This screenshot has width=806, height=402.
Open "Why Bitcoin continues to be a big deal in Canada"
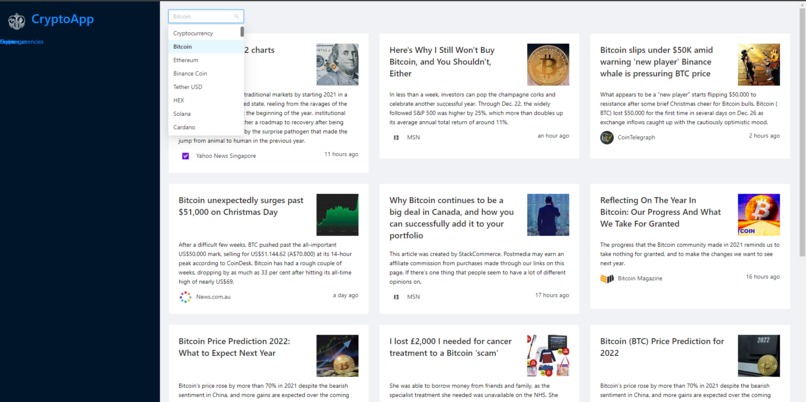pyautogui.click(x=452, y=218)
